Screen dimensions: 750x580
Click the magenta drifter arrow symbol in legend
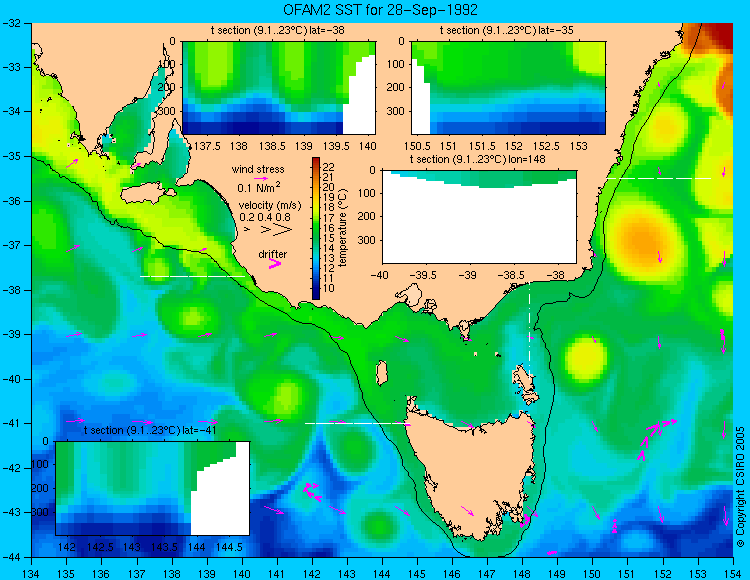point(275,264)
